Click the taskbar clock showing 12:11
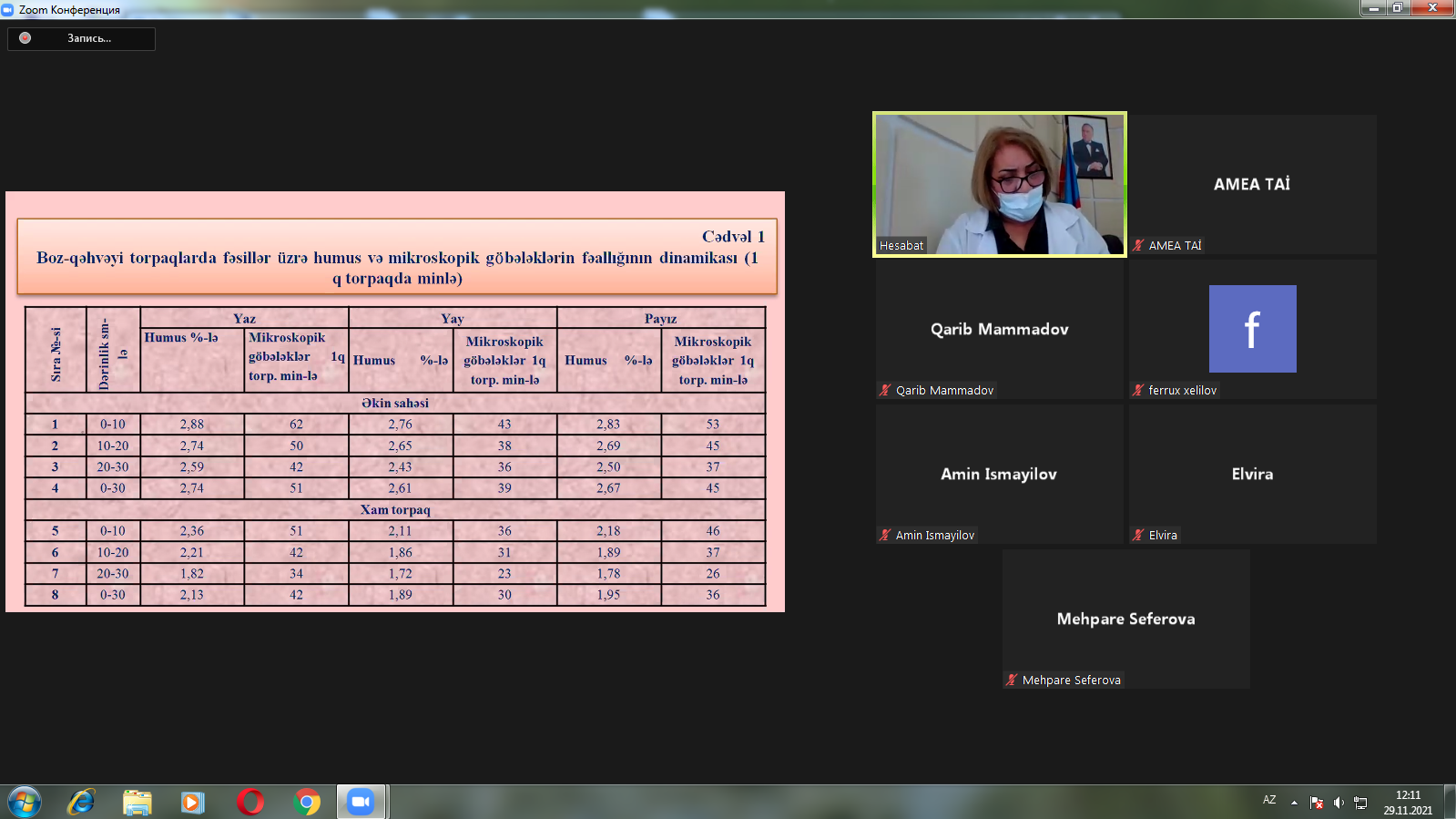 [1408, 802]
